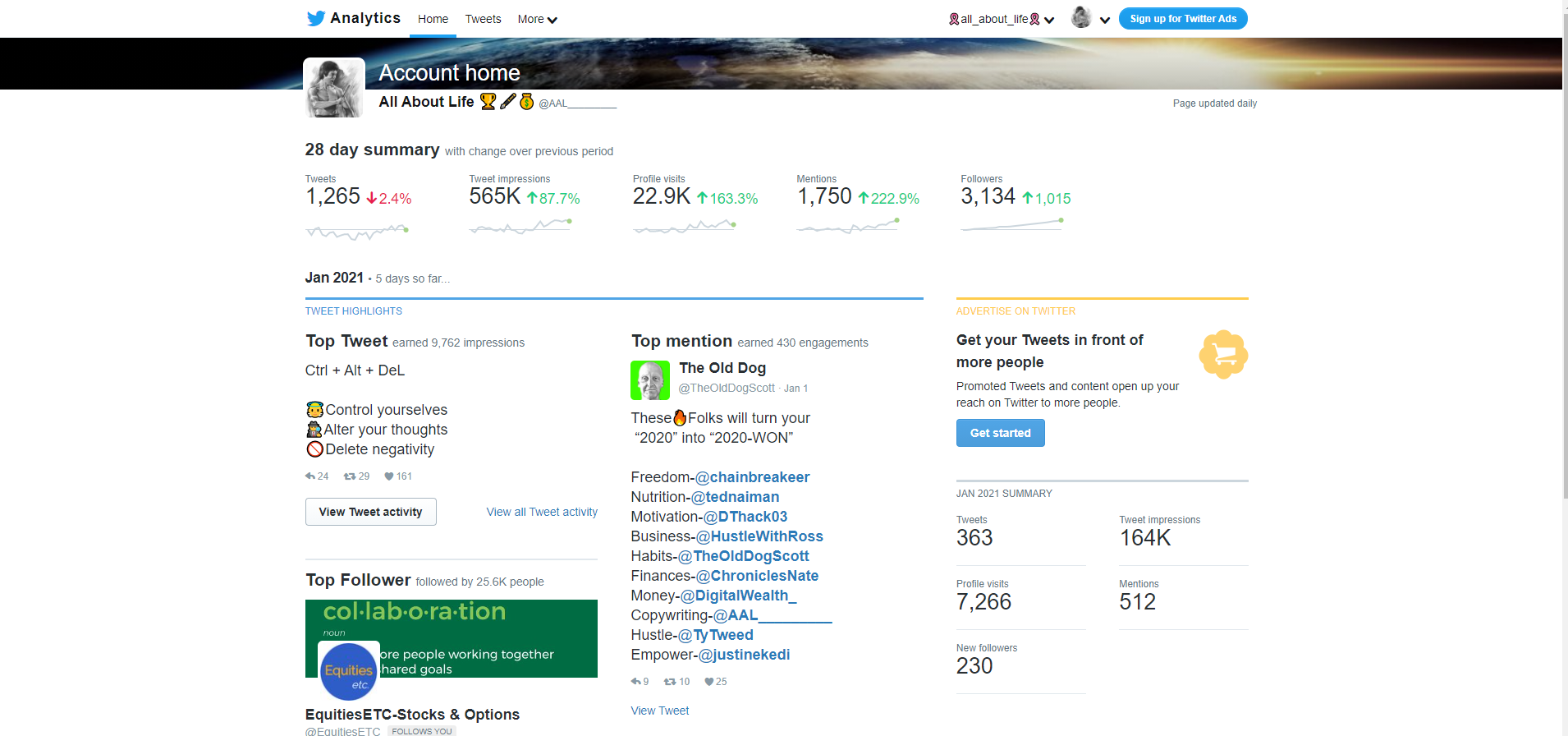Click the heart icon on Top Tweet
The width and height of the screenshot is (1568, 736).
click(389, 476)
